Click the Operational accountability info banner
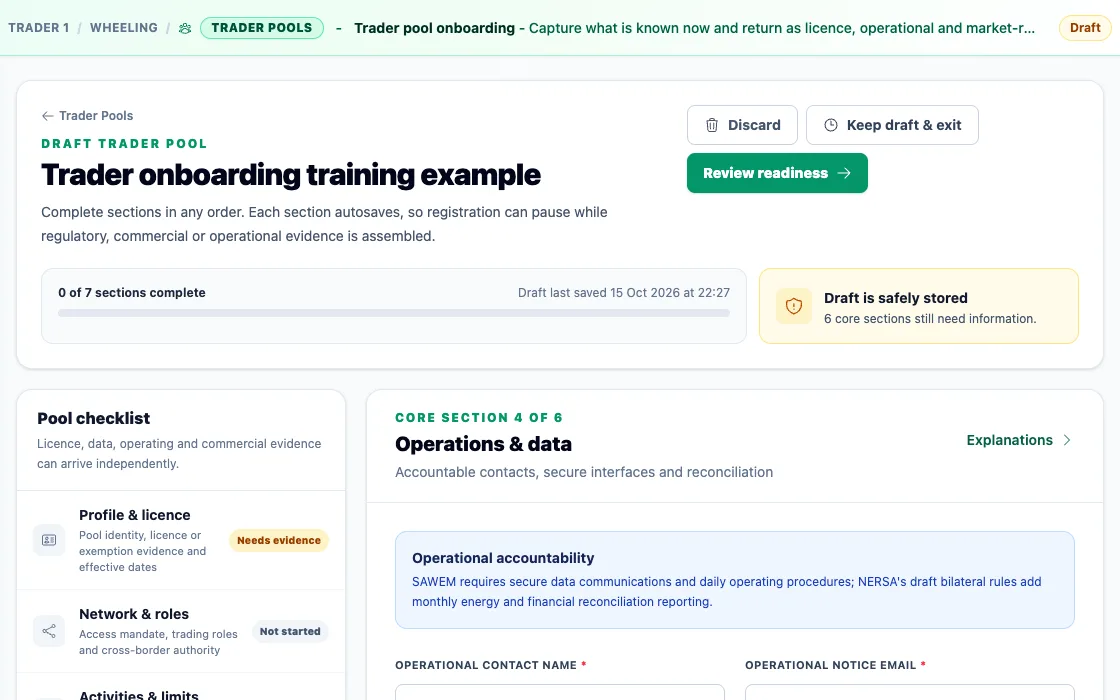This screenshot has width=1120, height=700. (x=734, y=580)
